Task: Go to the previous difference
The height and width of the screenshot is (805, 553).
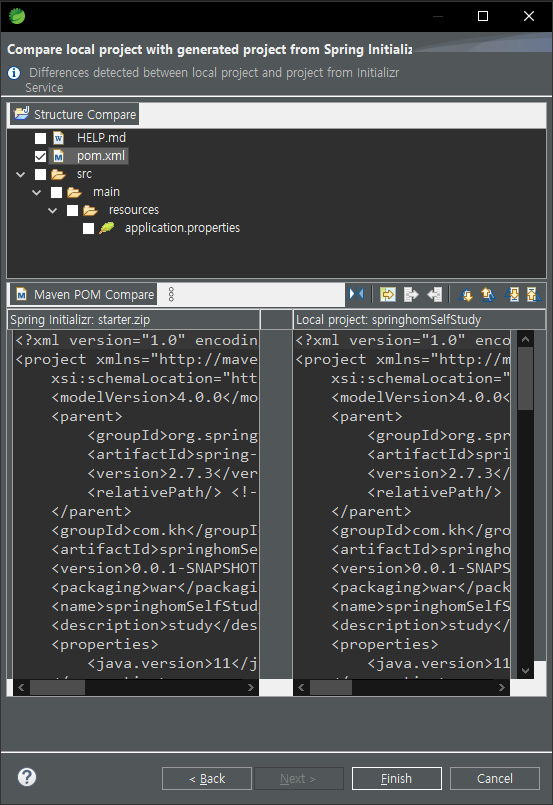Action: (488, 294)
